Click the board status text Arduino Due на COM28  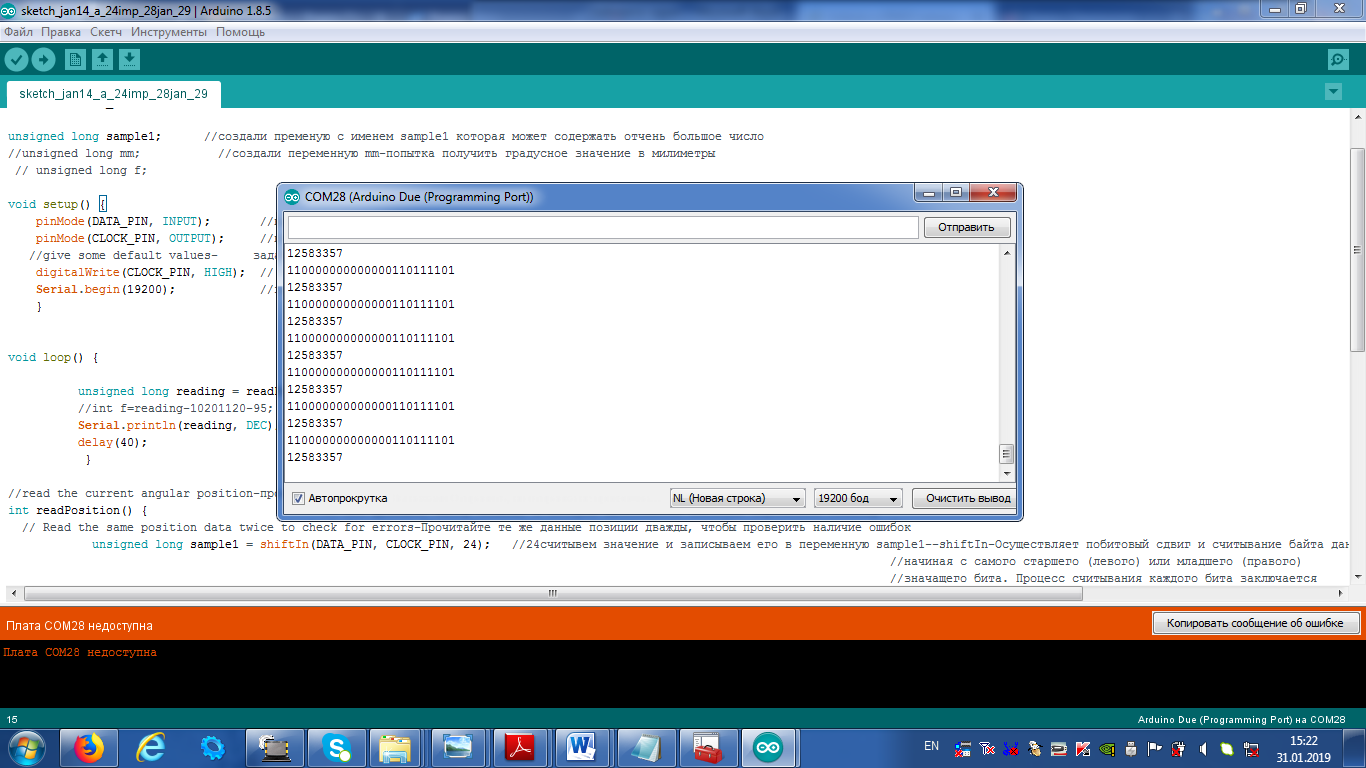[1242, 720]
